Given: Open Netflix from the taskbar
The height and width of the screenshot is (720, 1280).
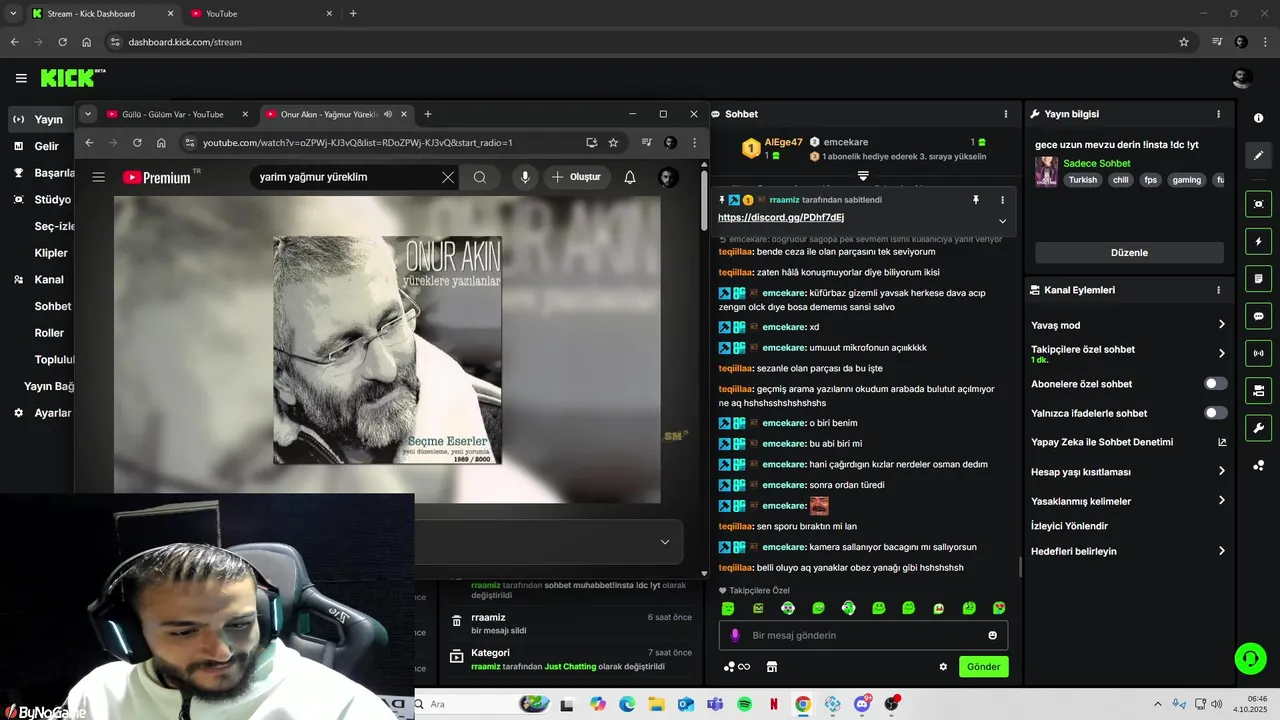Looking at the screenshot, I should [773, 704].
